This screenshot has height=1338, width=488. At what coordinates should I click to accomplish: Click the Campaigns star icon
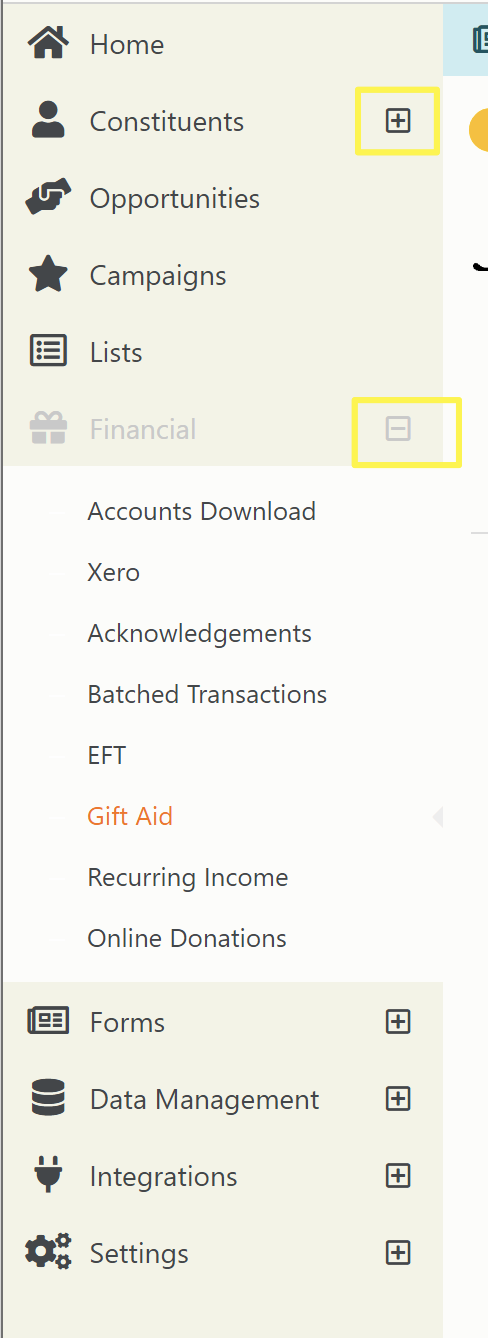[x=47, y=275]
